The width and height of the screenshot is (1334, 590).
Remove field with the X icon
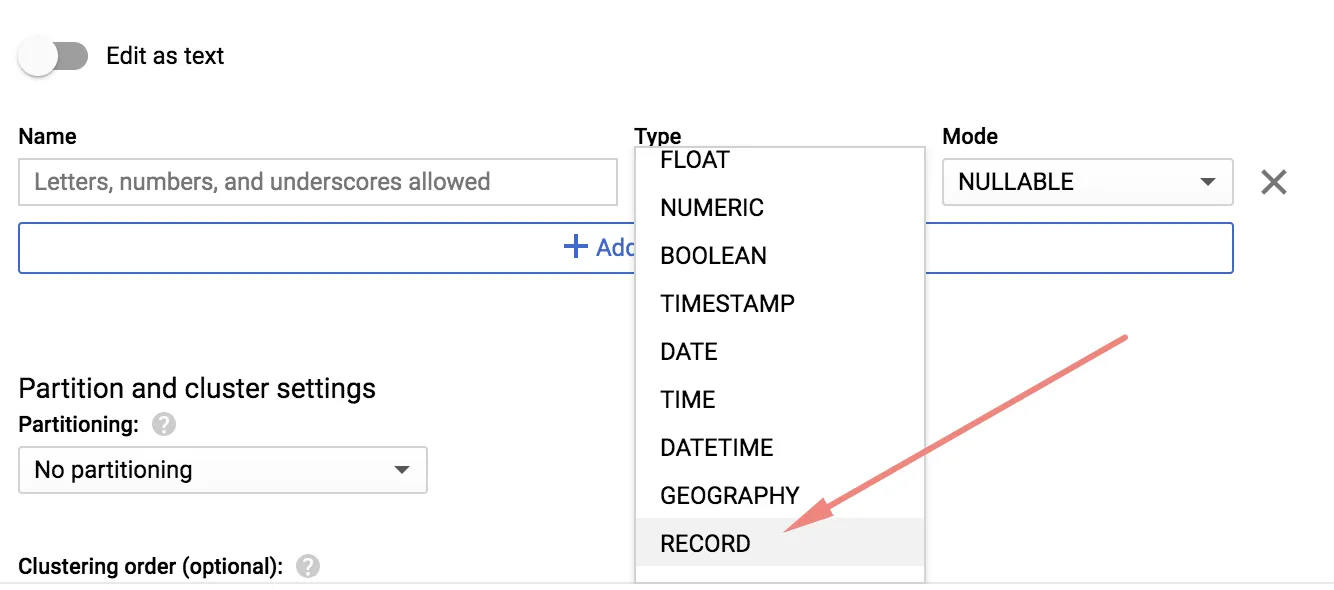[x=1273, y=182]
